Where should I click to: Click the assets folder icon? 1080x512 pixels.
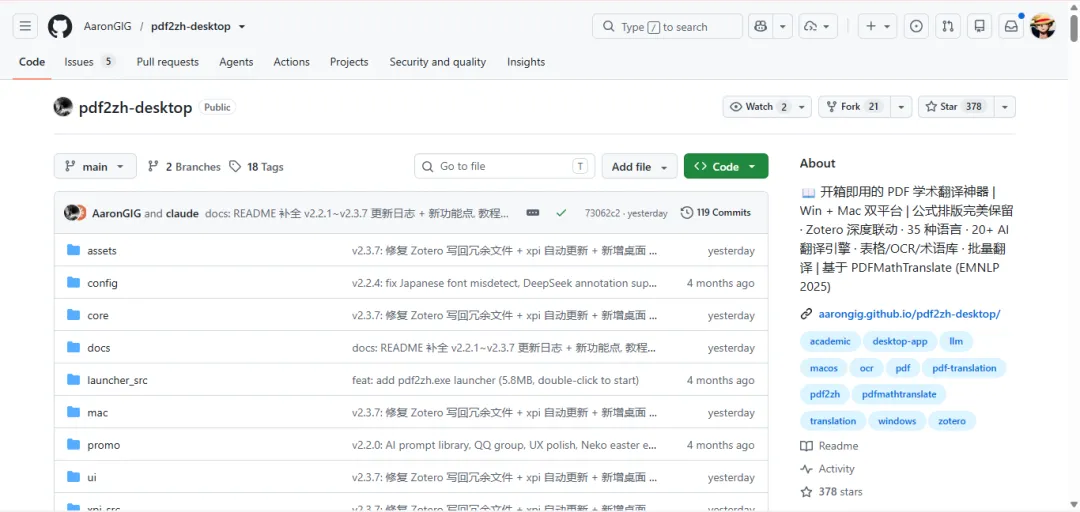[74, 251]
